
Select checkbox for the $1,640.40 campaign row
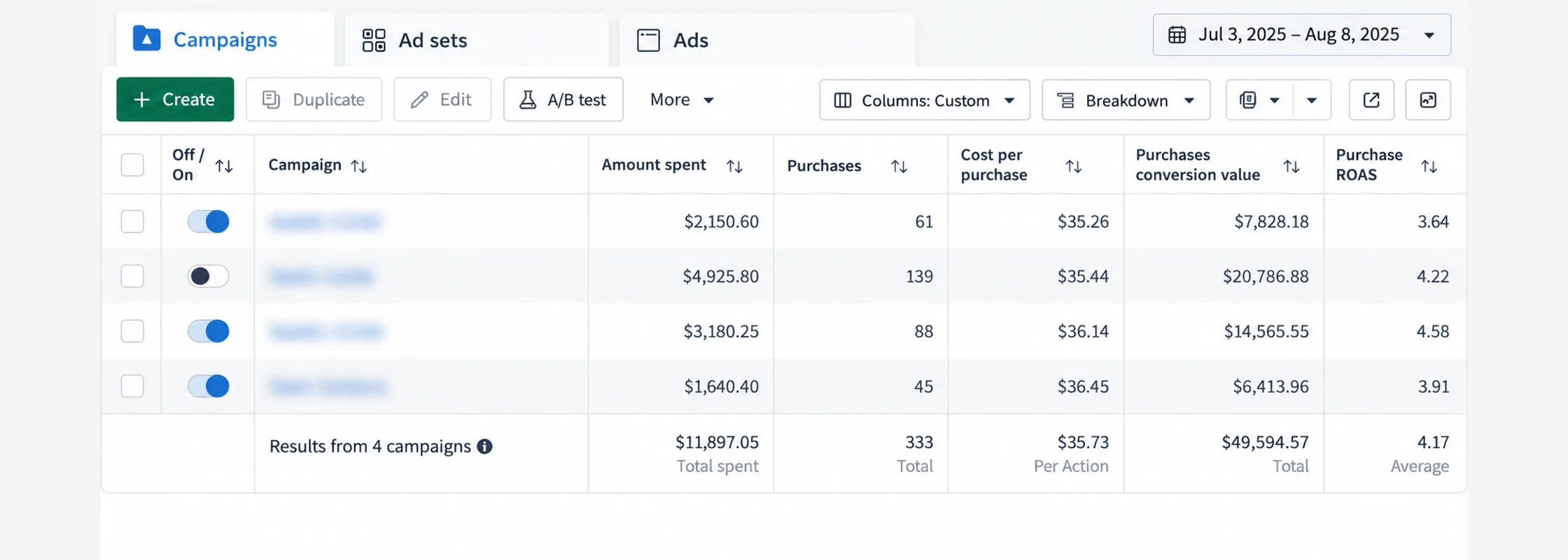coord(132,386)
